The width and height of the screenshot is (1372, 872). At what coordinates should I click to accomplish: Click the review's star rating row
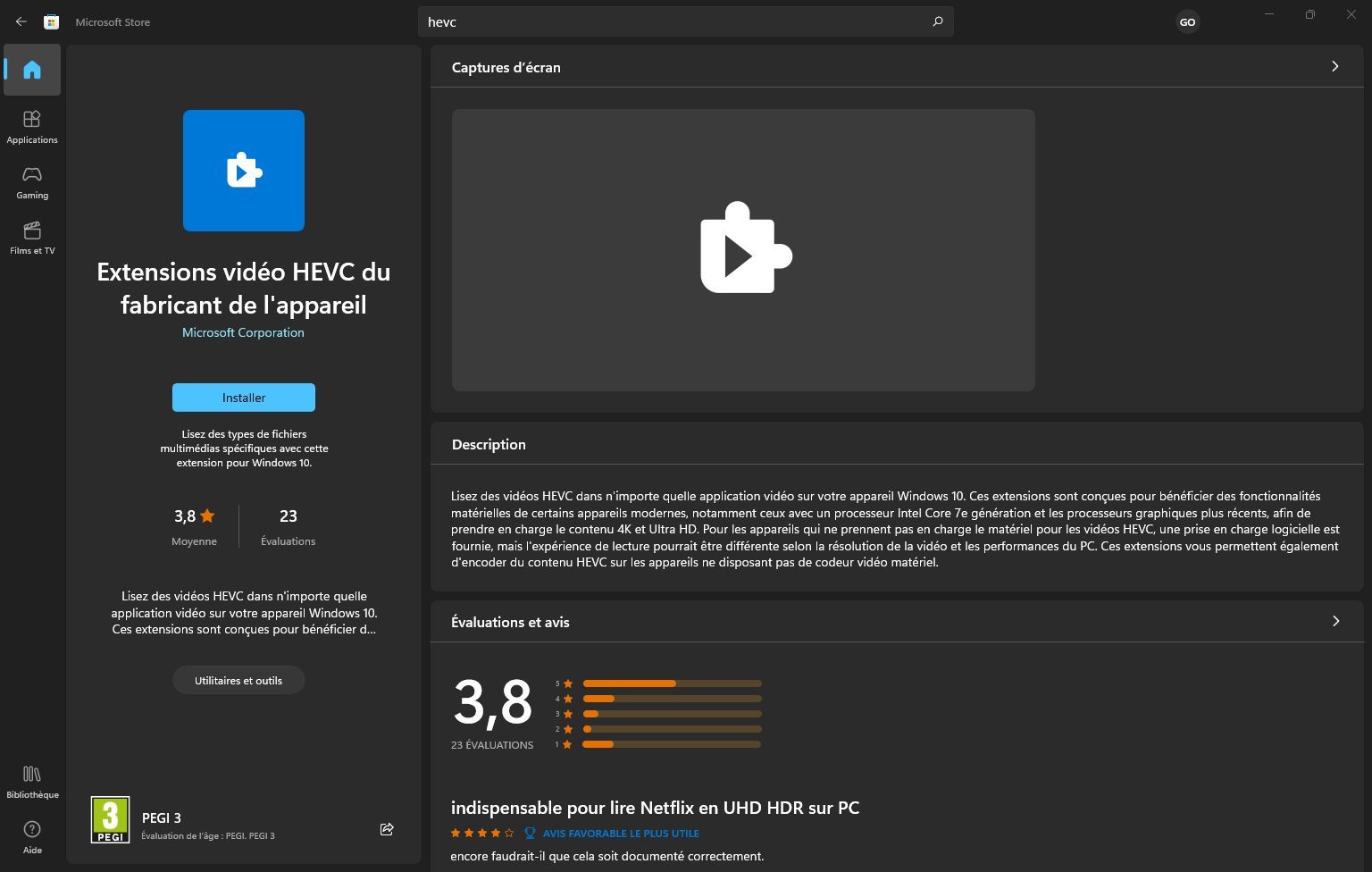tap(482, 833)
